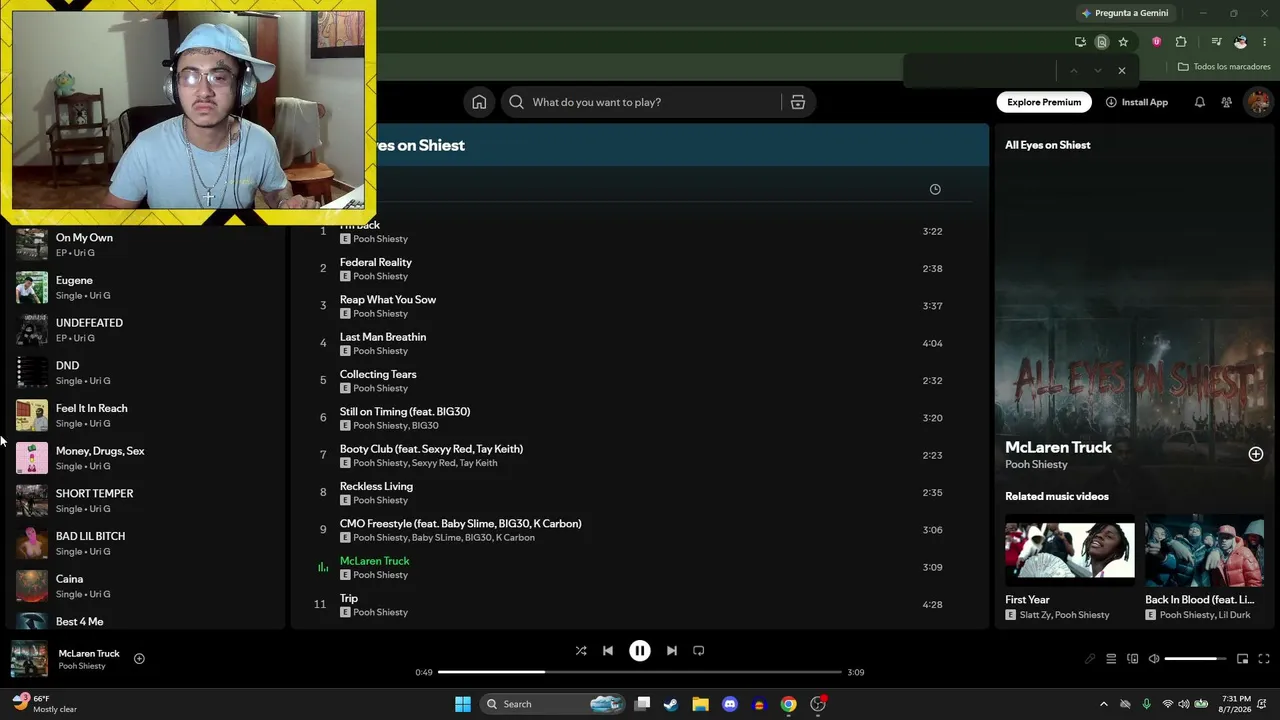Open Back In Blood music video thumbnail

coord(1204,550)
